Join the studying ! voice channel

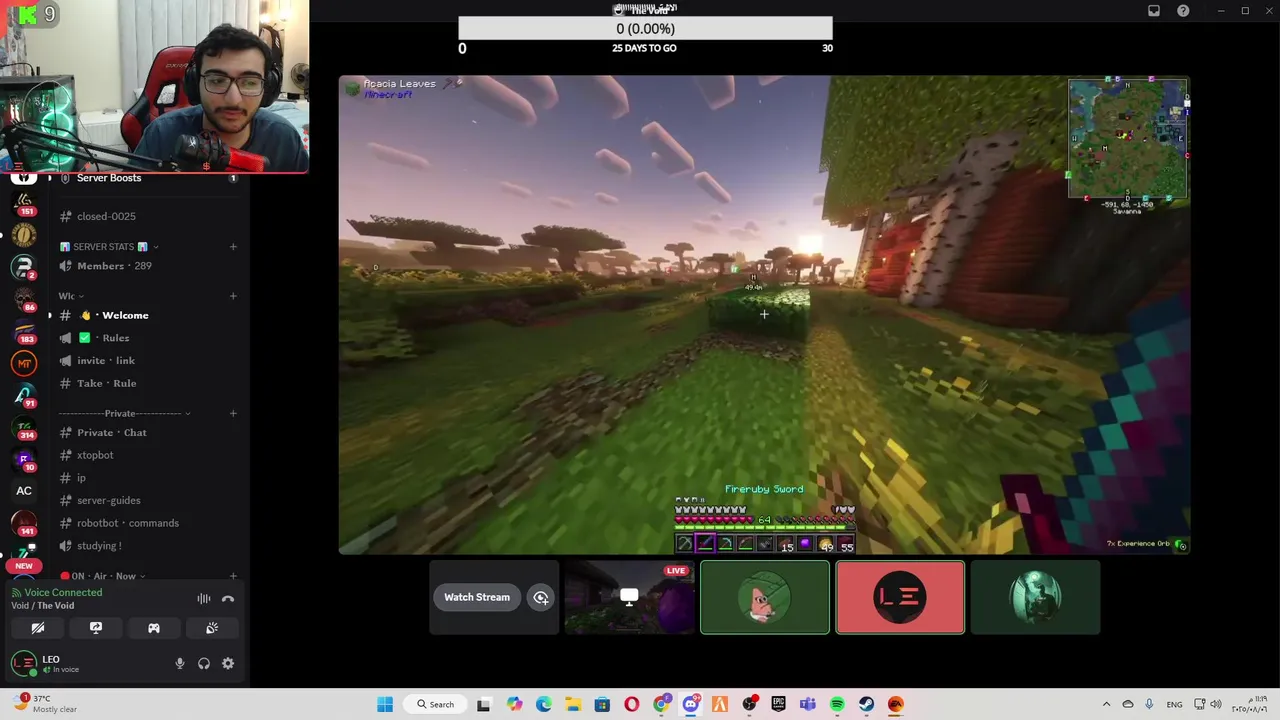(99, 546)
